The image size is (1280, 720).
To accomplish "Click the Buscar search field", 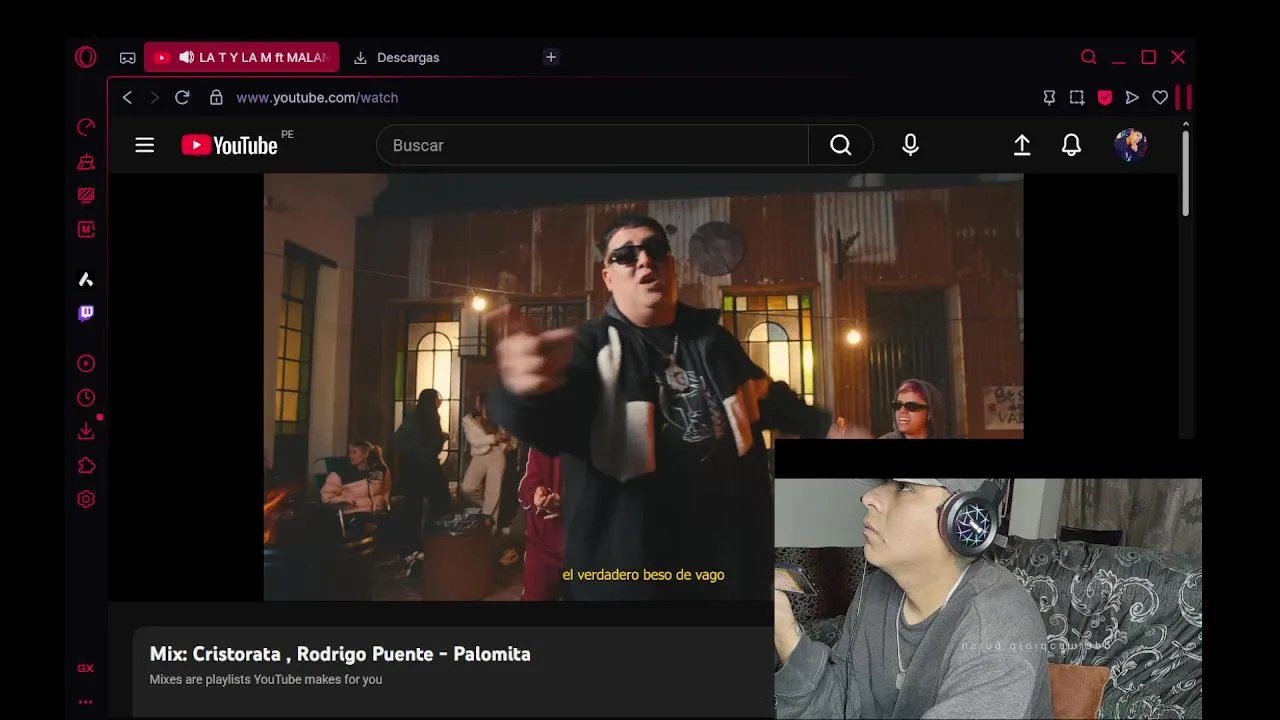I will pos(592,145).
